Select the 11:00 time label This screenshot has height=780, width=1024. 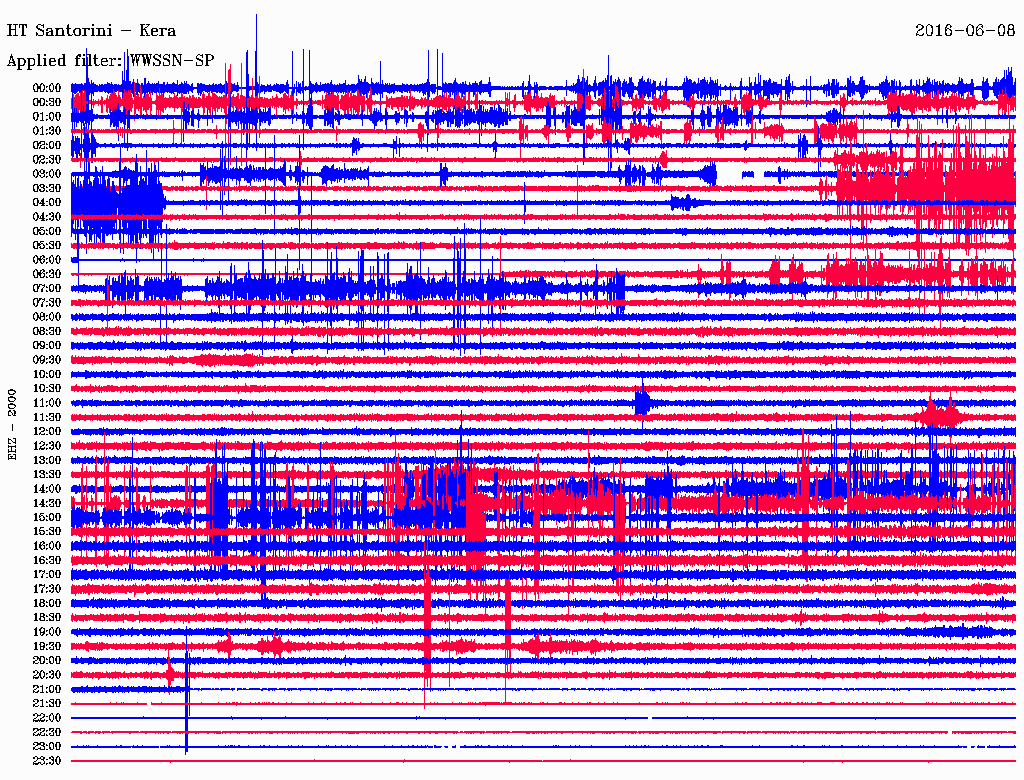[x=47, y=402]
